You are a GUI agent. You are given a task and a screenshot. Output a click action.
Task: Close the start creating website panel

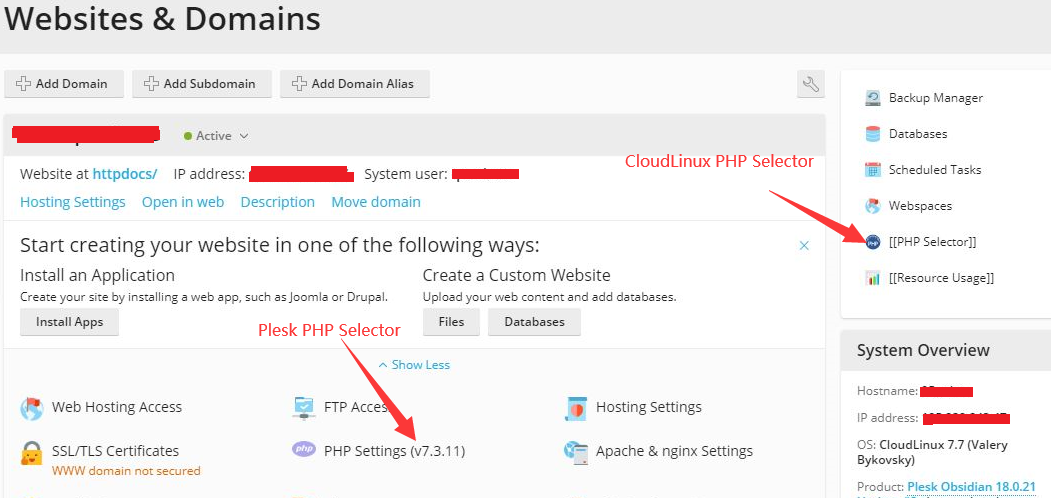click(804, 245)
